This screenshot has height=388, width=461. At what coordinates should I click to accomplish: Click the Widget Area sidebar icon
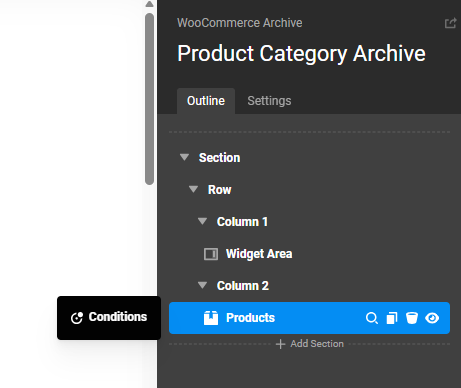(x=211, y=254)
